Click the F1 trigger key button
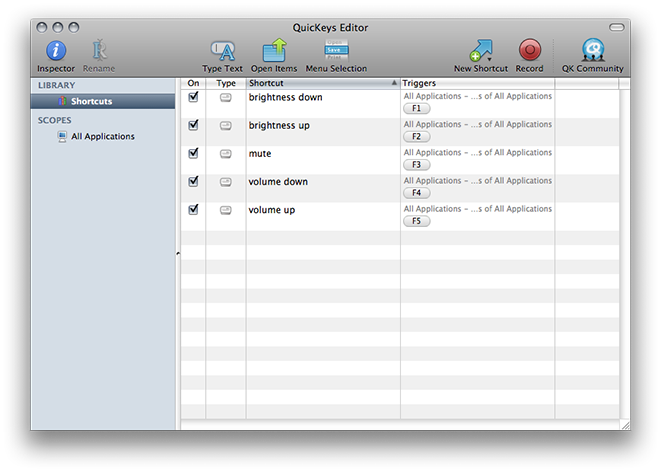 416,108
